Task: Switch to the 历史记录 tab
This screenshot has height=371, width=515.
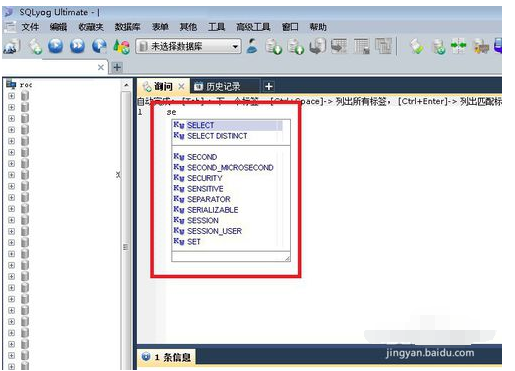Action: pos(223,87)
